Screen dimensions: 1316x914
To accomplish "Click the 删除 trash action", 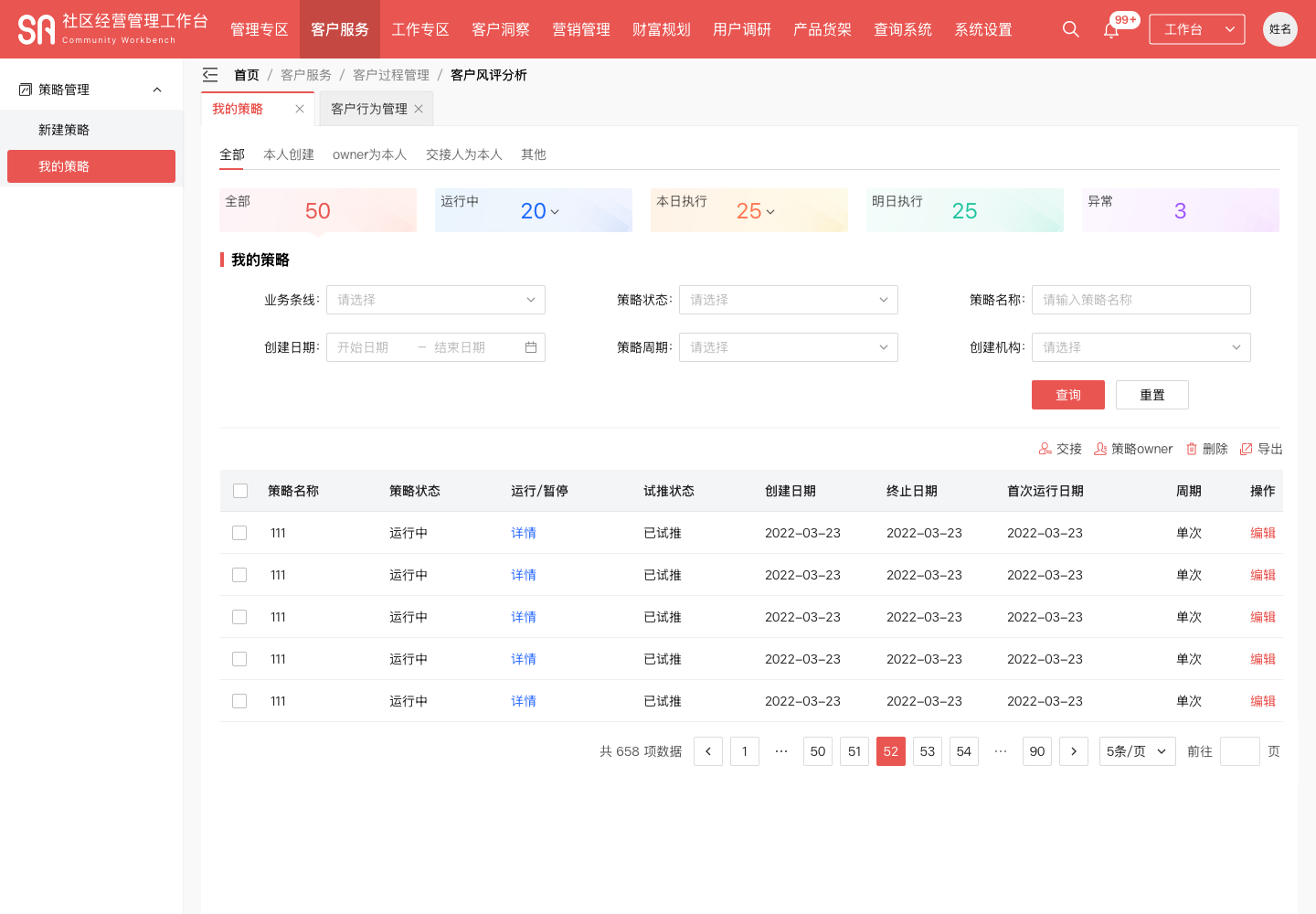I will click(1206, 449).
